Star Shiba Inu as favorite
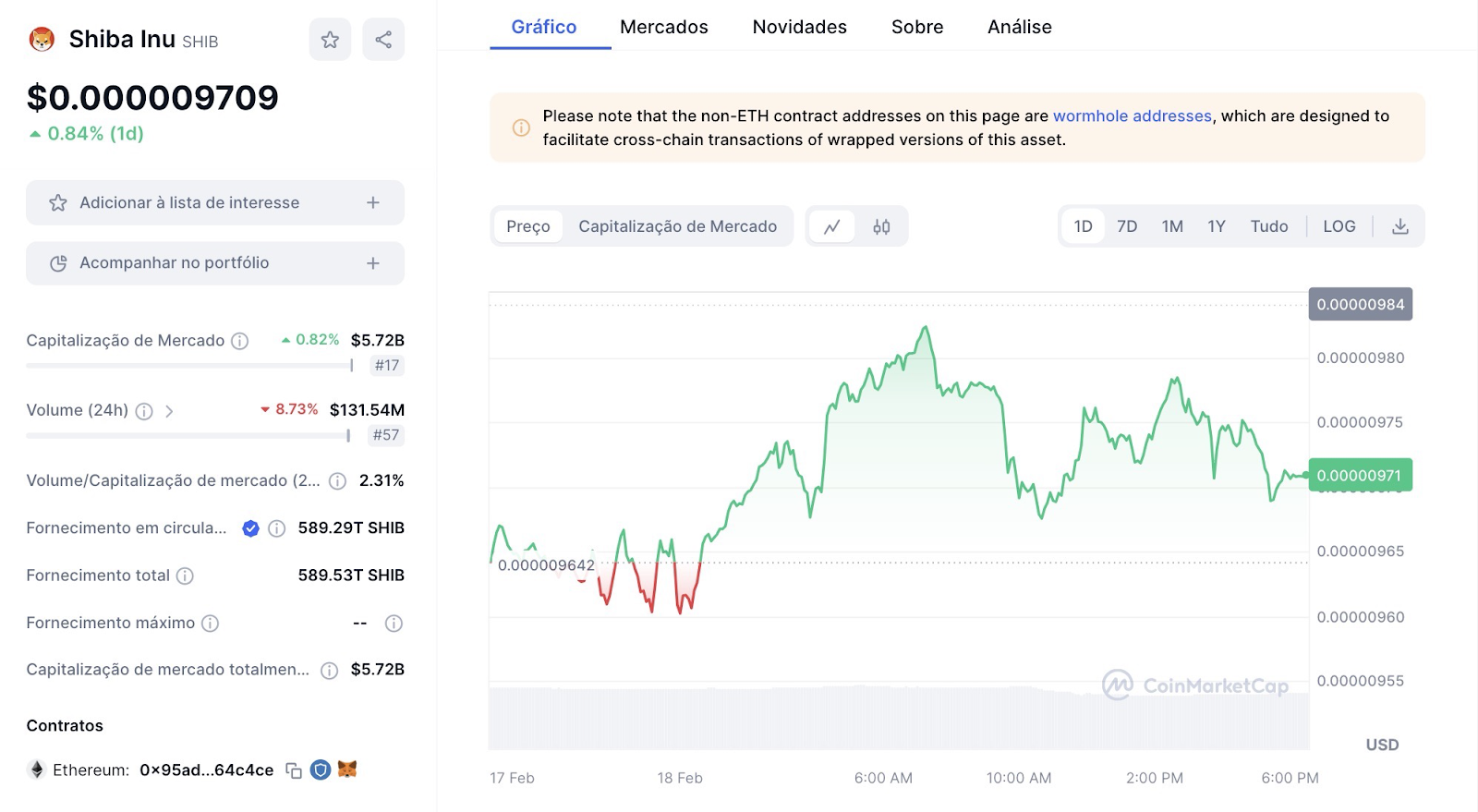 [330, 40]
